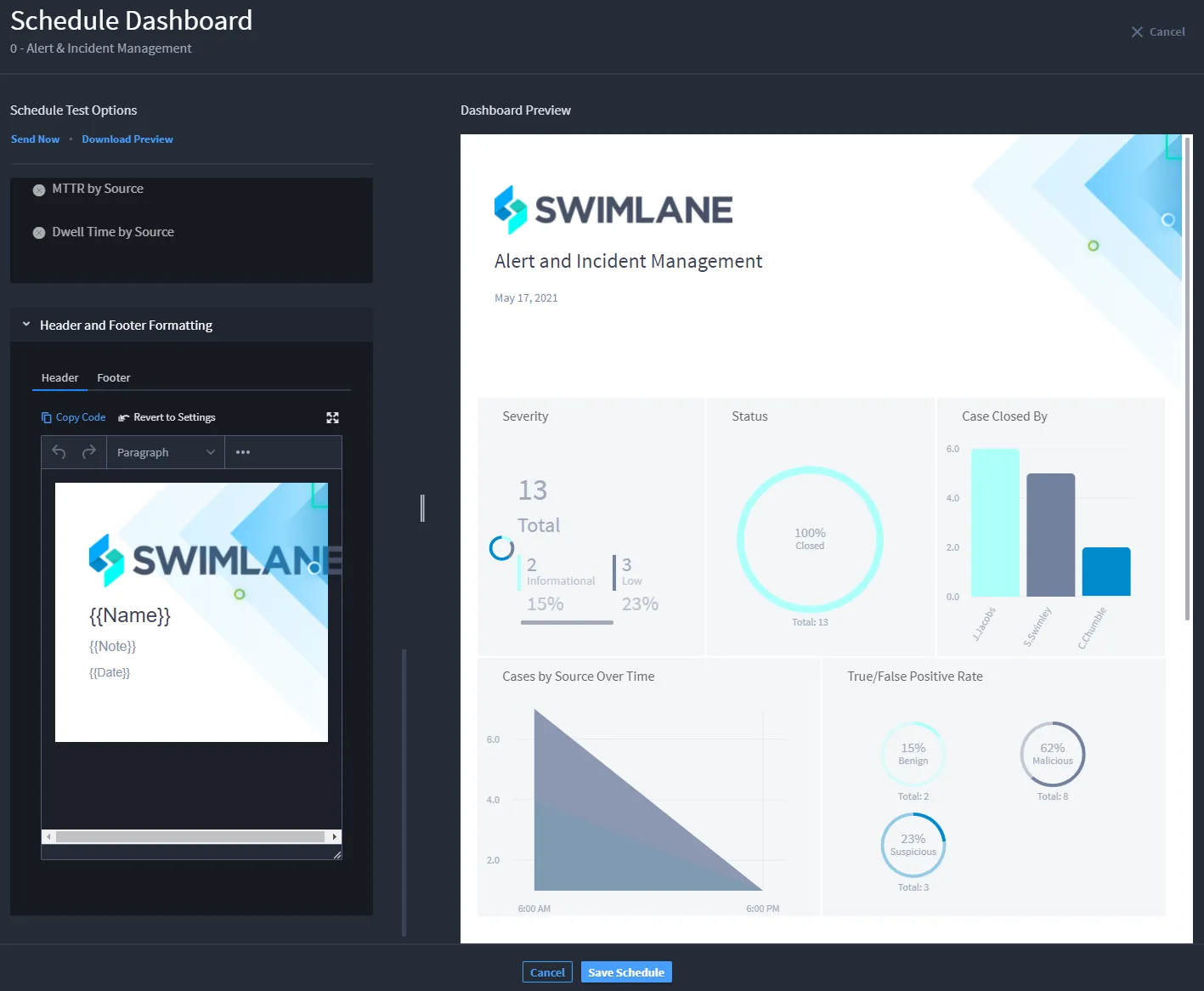Click the Case Closed By widget title
The image size is (1204, 991).
(1004, 416)
